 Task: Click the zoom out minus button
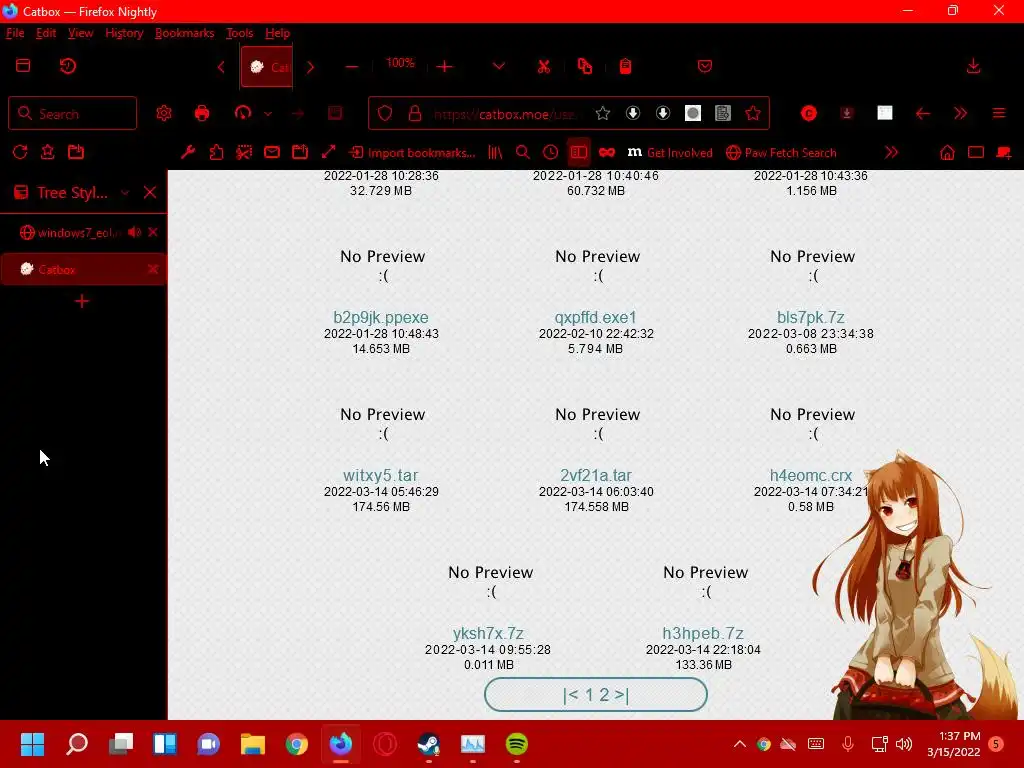pyautogui.click(x=351, y=67)
